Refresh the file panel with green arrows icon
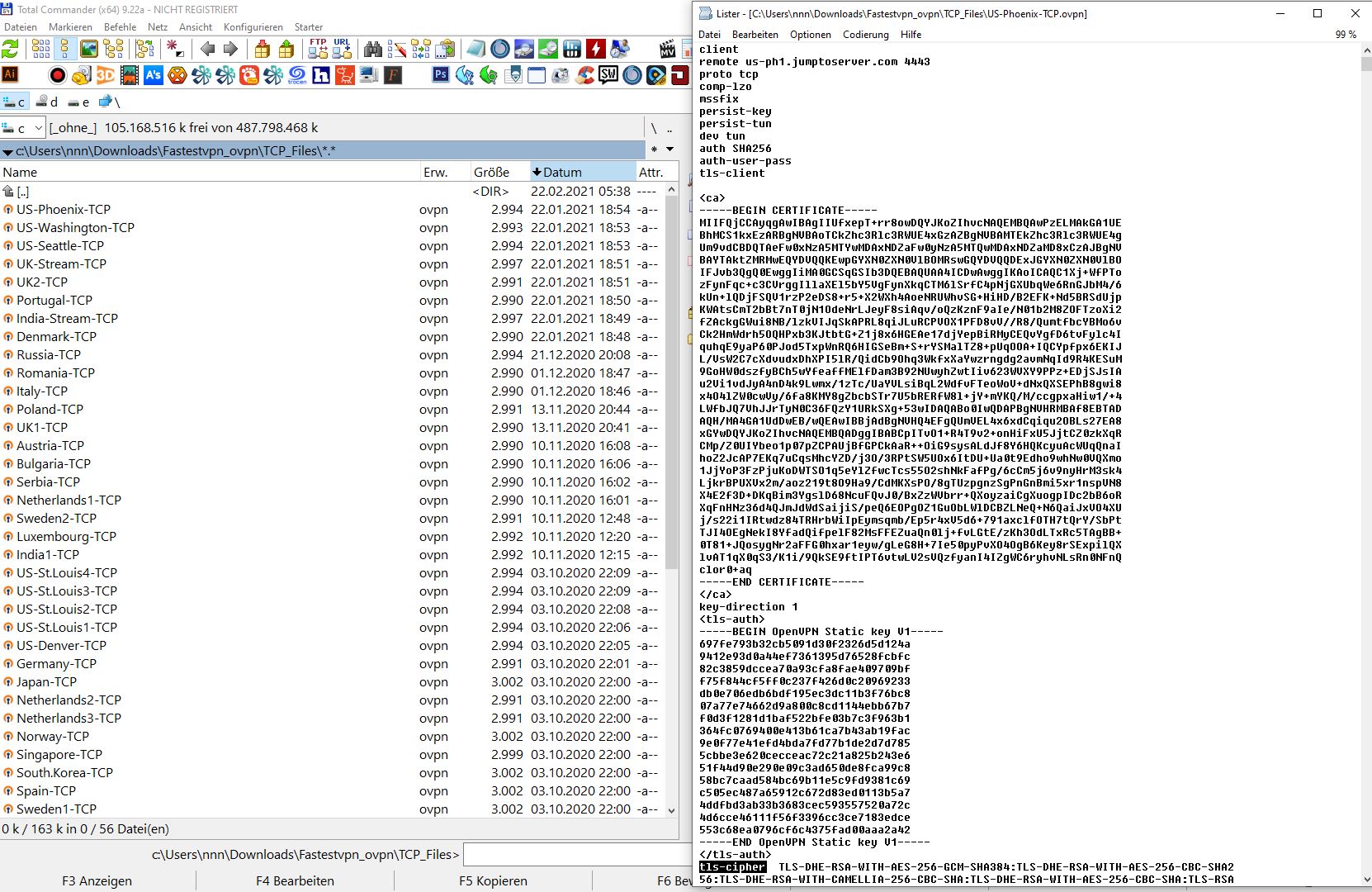Viewport: 1372px width, 892px height. 10,50
